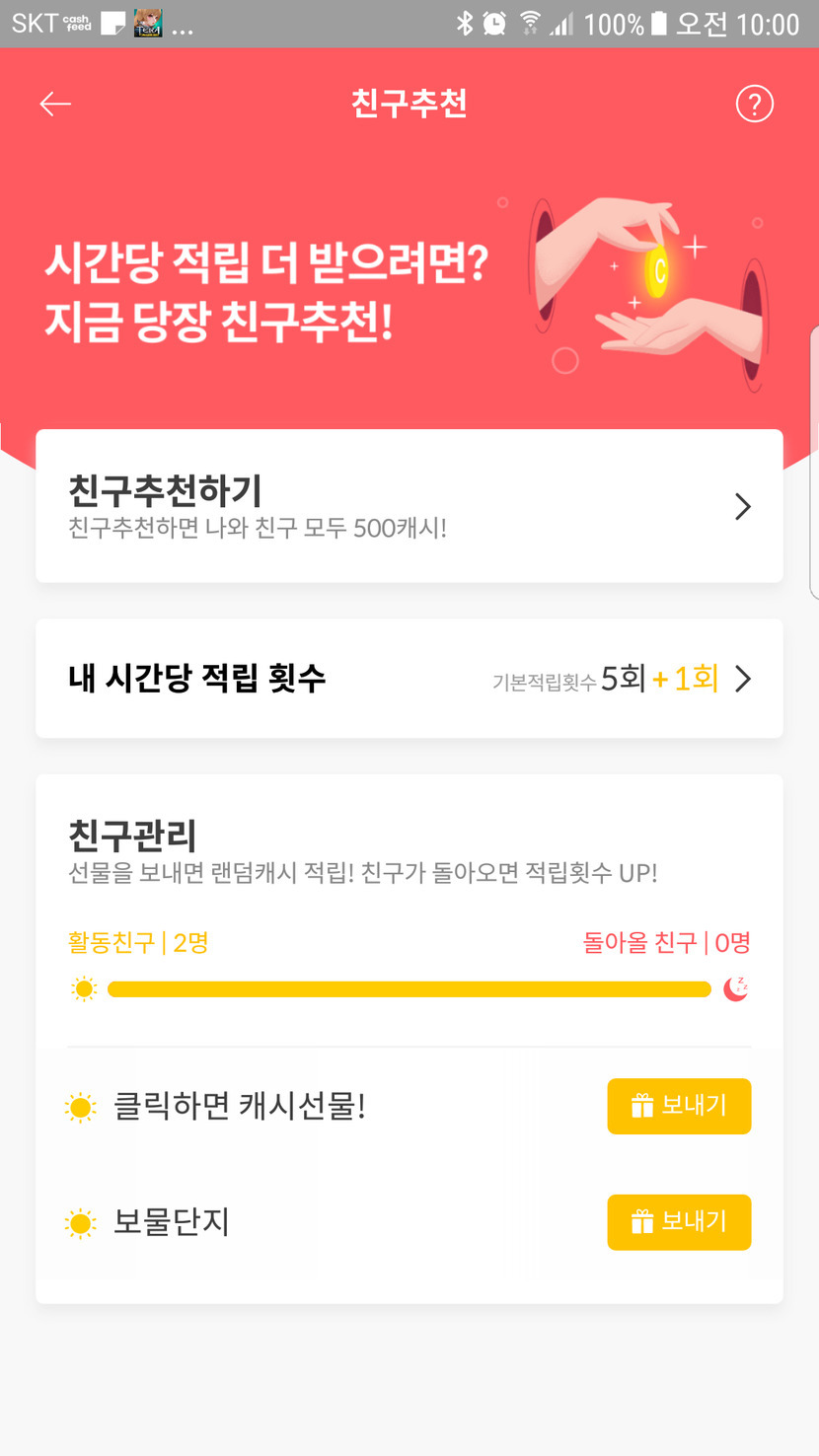The height and width of the screenshot is (1456, 819).
Task: Tap the sun icon at progress bar start
Action: 84,989
